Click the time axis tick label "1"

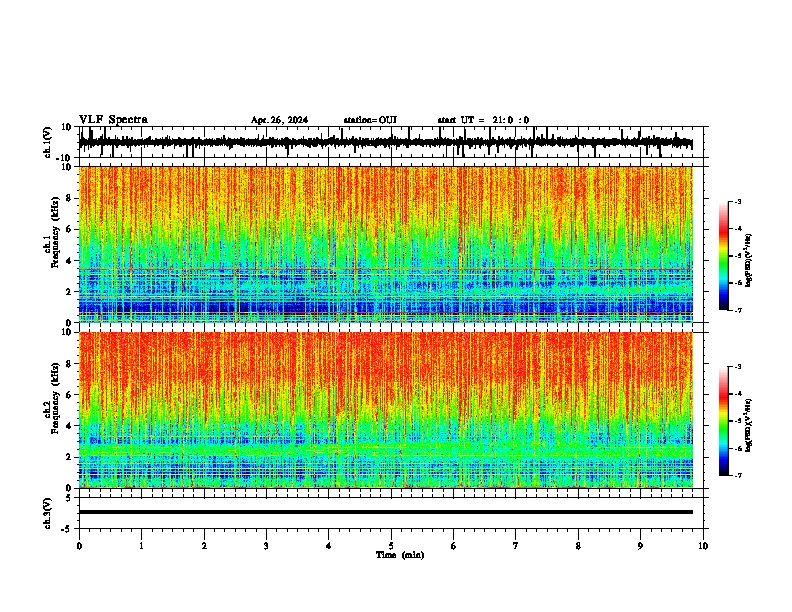(x=141, y=546)
